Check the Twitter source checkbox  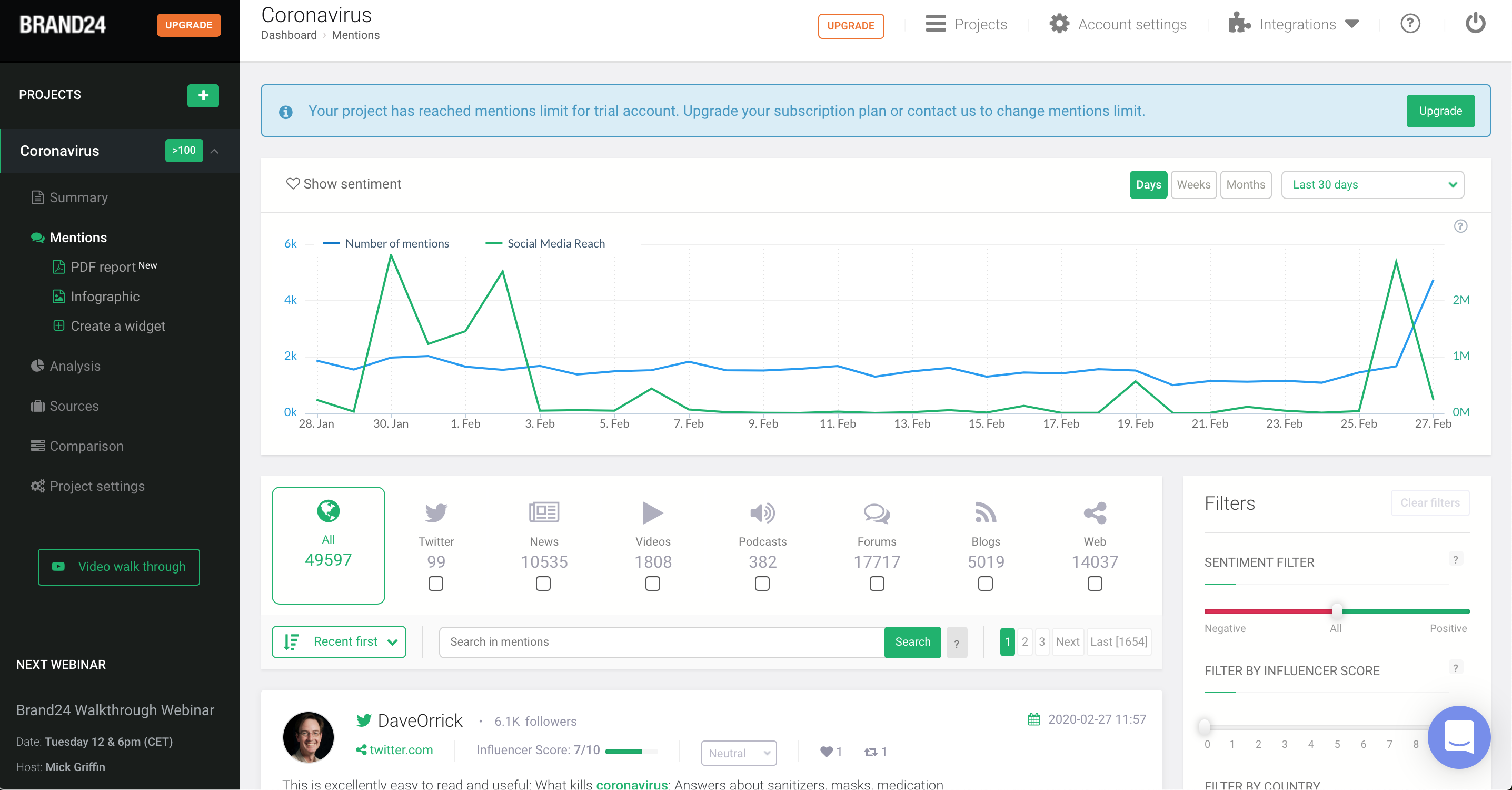click(435, 584)
